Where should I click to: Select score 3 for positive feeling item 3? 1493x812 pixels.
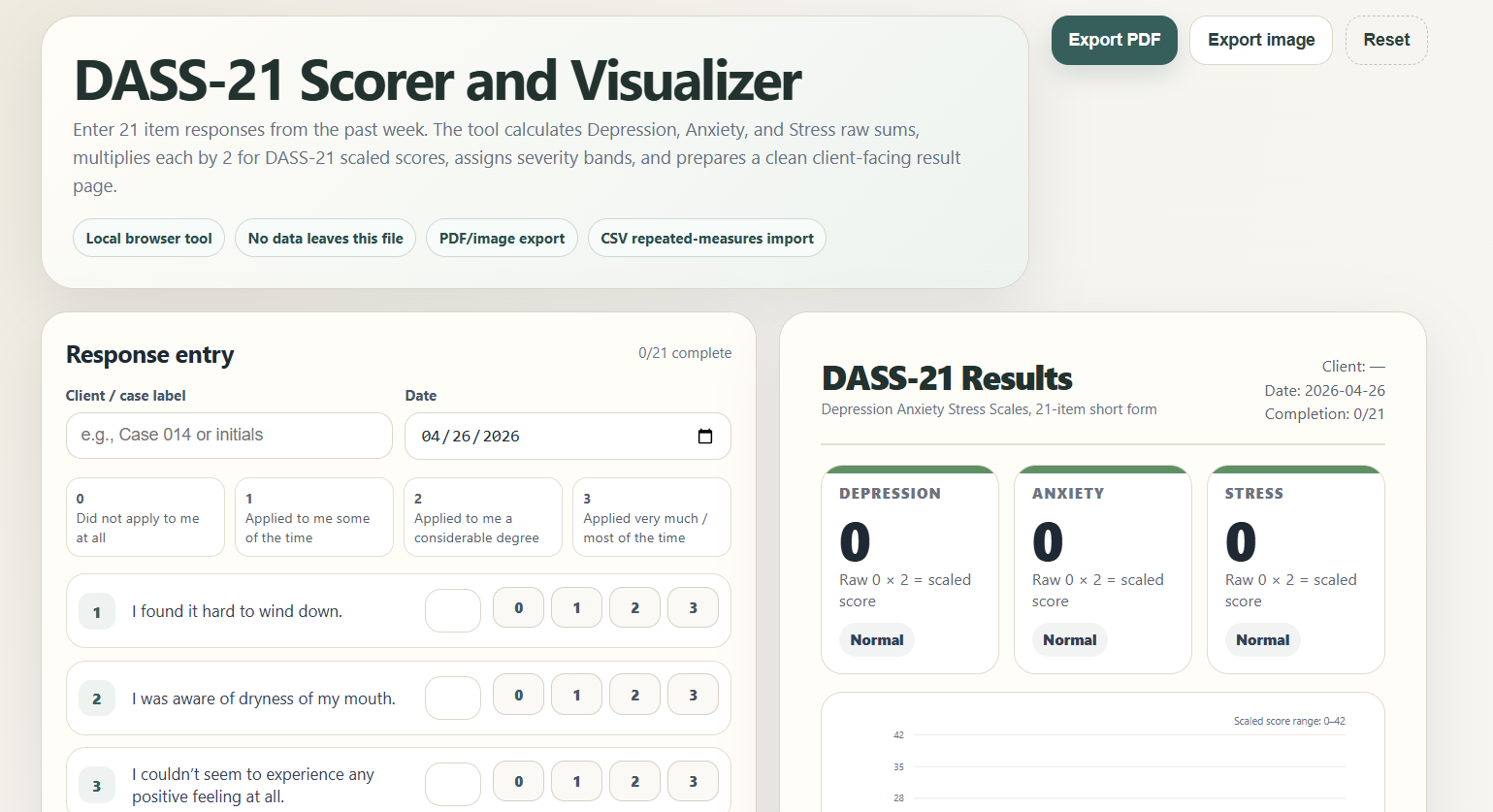(x=693, y=782)
